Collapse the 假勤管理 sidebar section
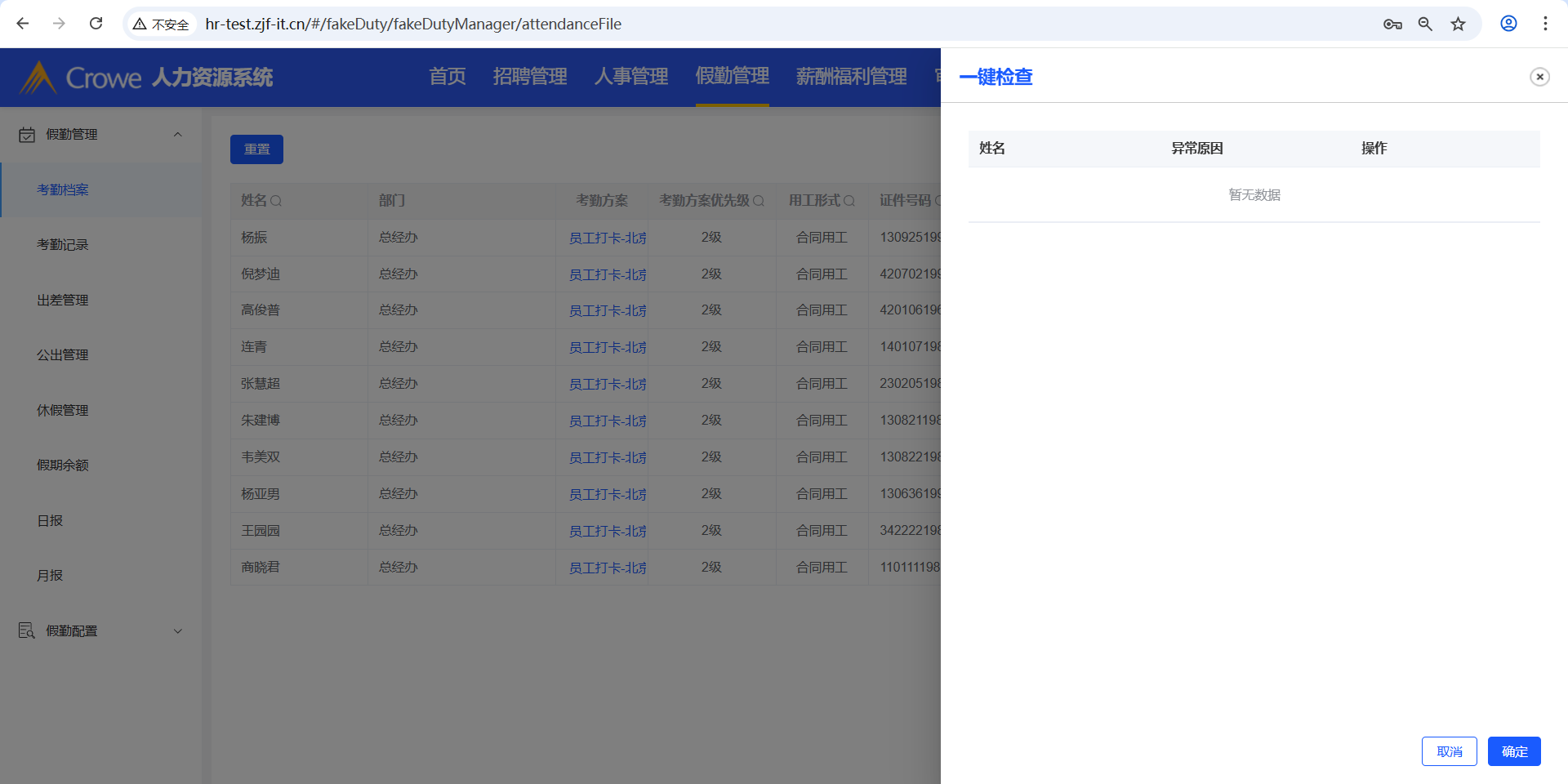The width and height of the screenshot is (1568, 784). (x=177, y=135)
